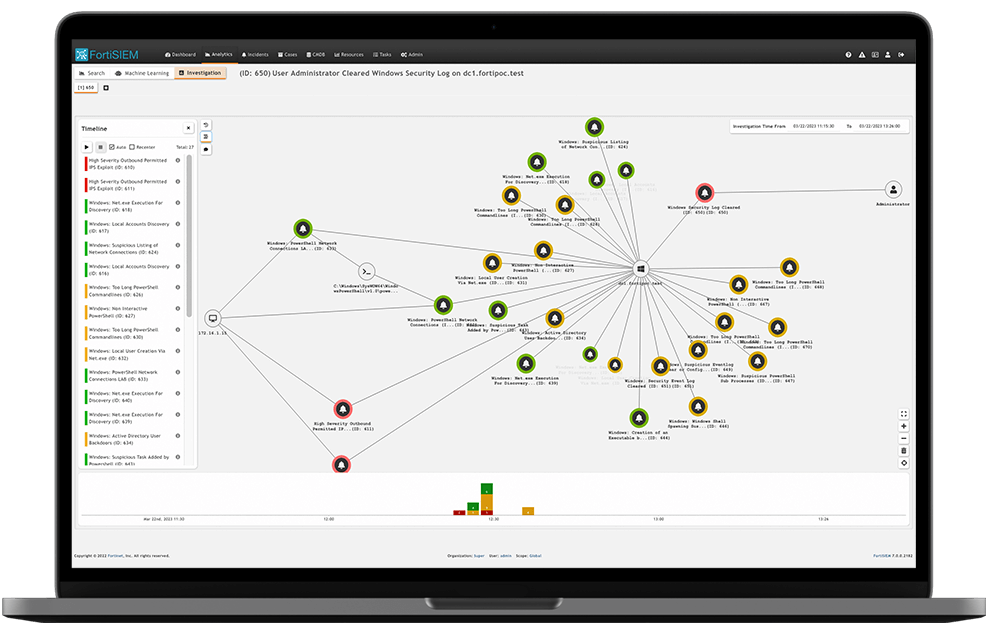Close the Timeline panel
Image resolution: width=986 pixels, height=637 pixels.
click(187, 127)
